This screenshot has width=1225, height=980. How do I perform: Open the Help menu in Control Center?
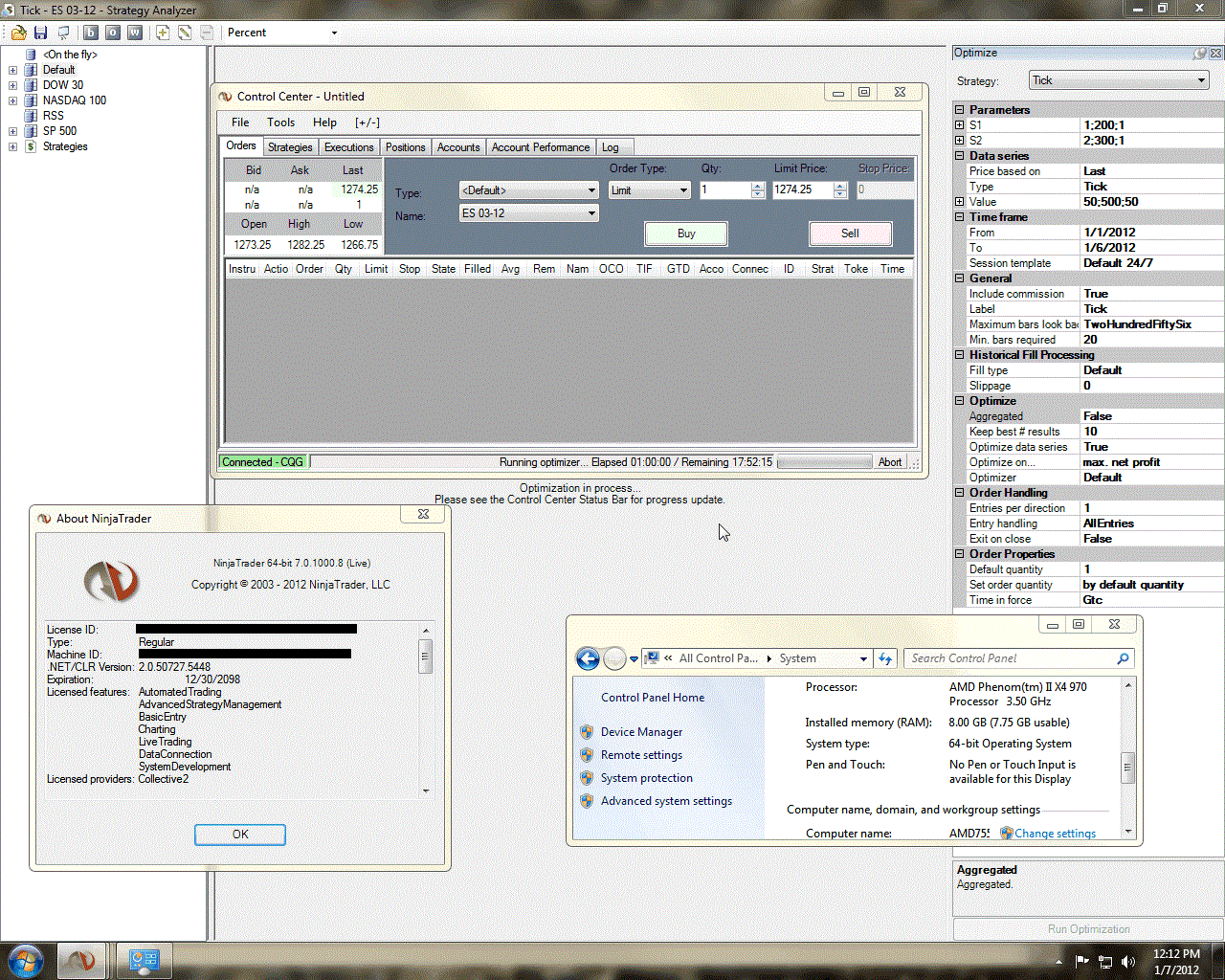click(325, 122)
